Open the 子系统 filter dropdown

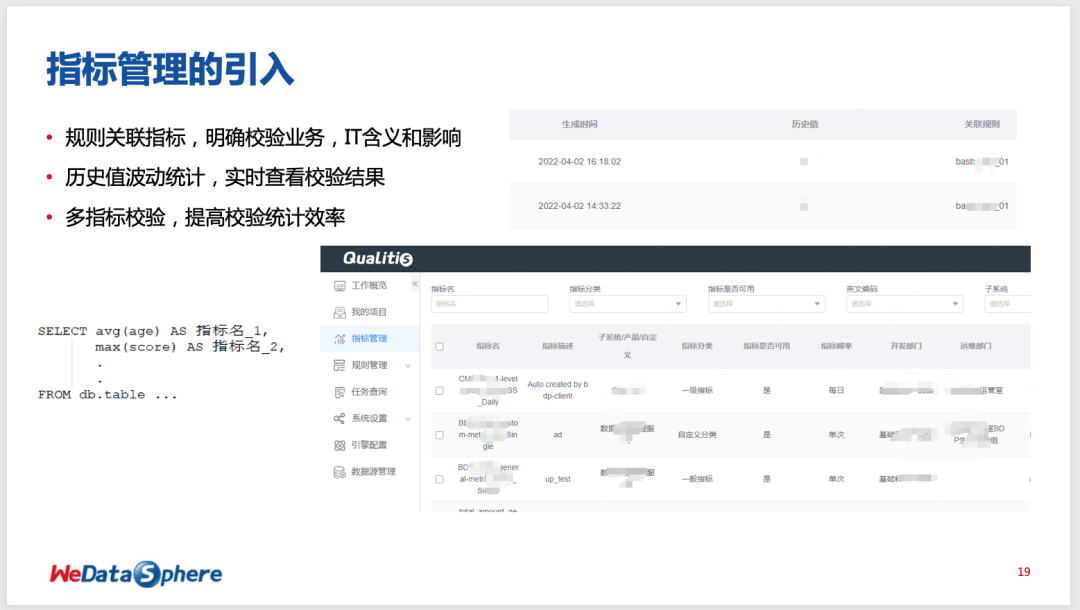pos(1008,304)
